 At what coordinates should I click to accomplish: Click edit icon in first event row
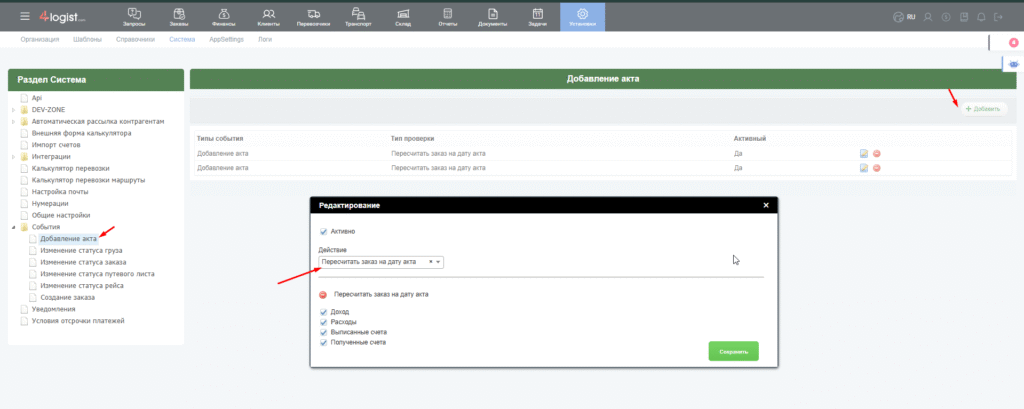click(x=863, y=153)
